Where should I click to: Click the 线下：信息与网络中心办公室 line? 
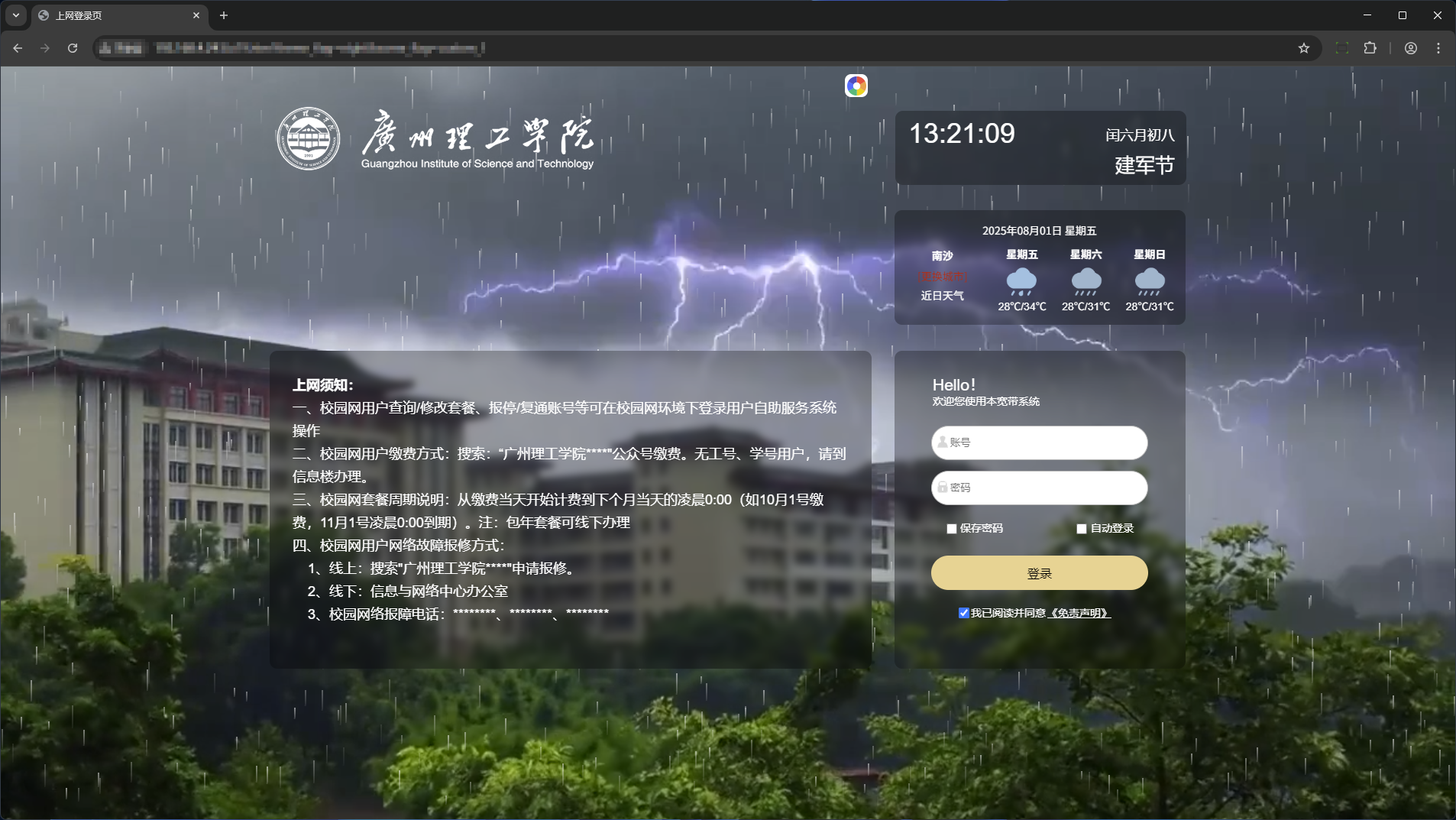[407, 591]
